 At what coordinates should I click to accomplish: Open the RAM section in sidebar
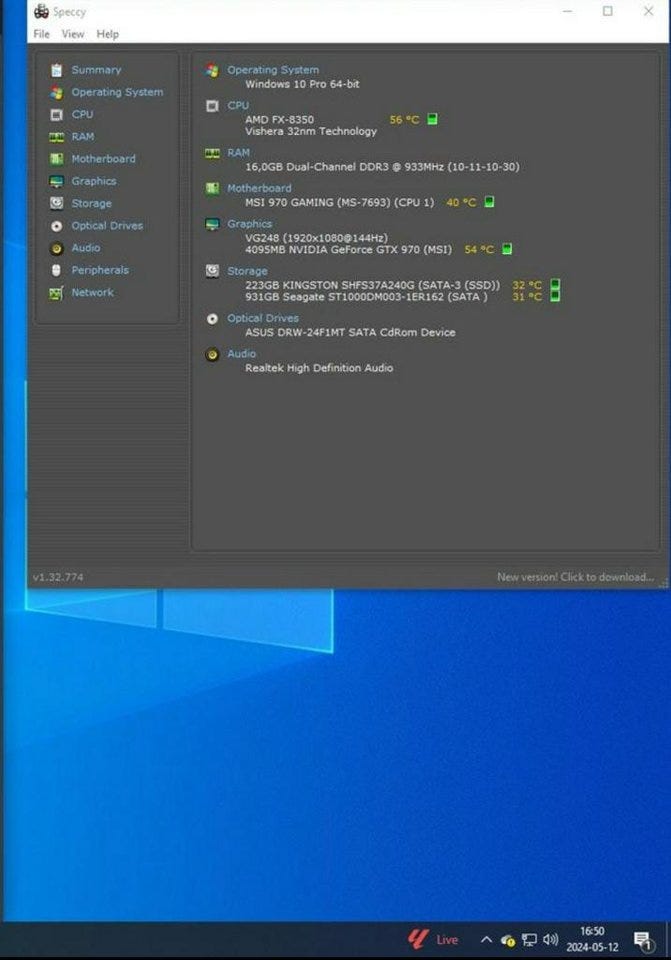[83, 137]
